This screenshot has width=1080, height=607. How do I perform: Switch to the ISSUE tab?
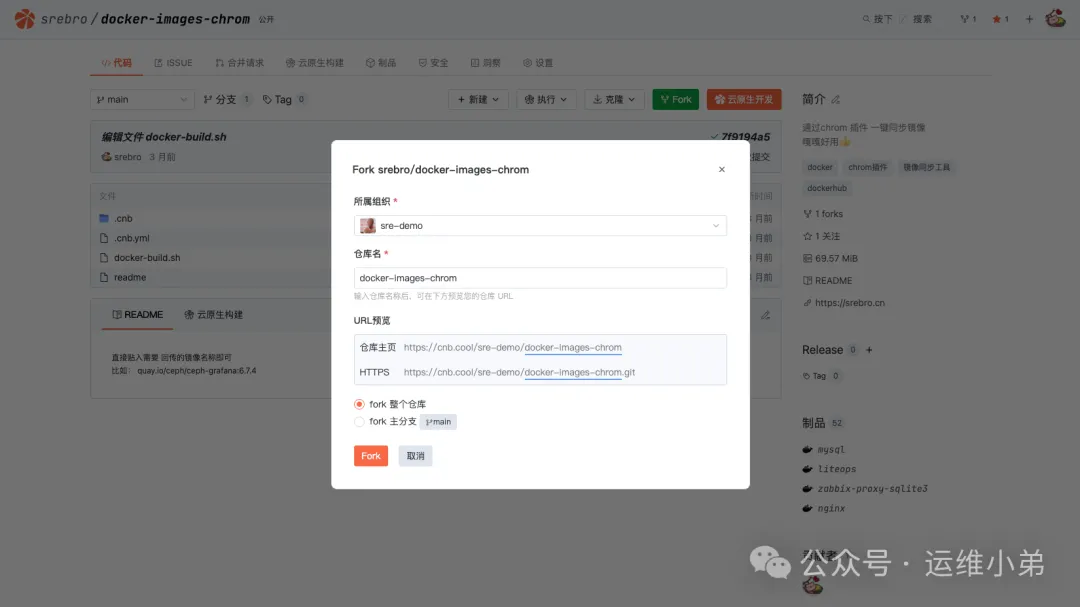173,63
